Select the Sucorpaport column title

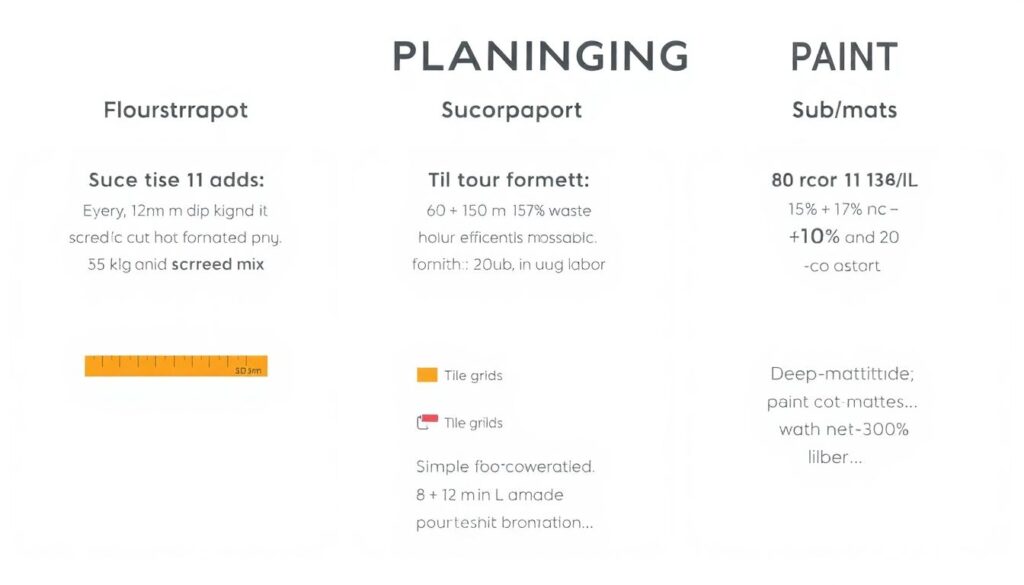pos(511,110)
